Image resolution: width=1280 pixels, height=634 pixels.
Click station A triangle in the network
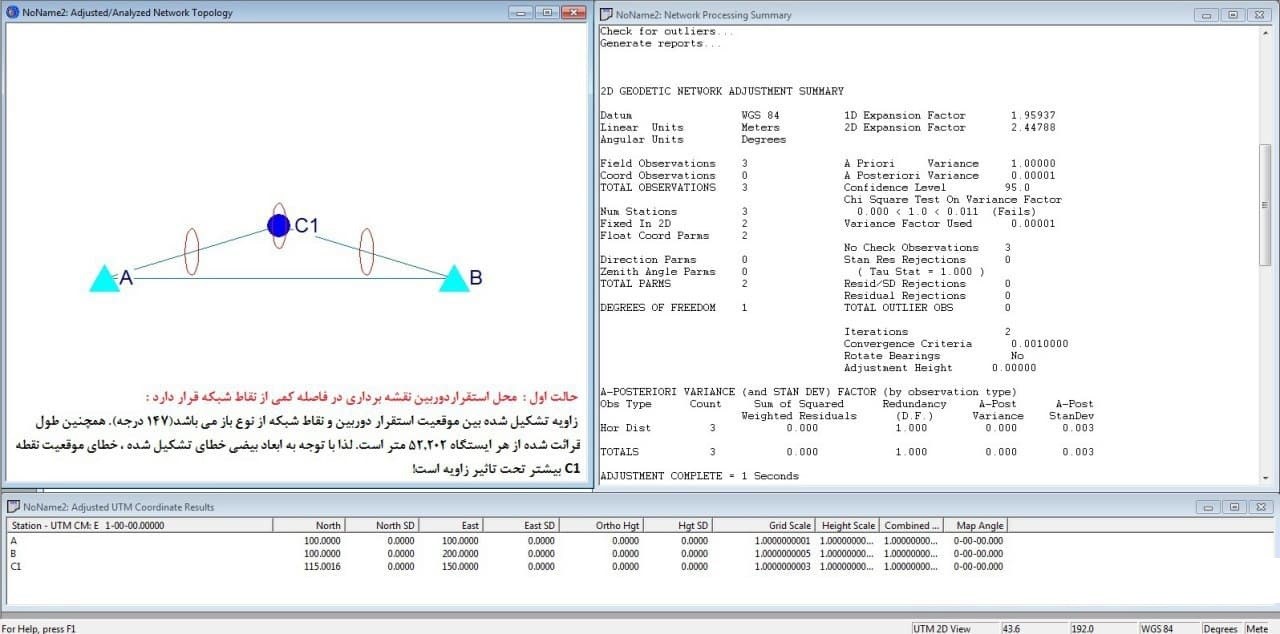104,279
